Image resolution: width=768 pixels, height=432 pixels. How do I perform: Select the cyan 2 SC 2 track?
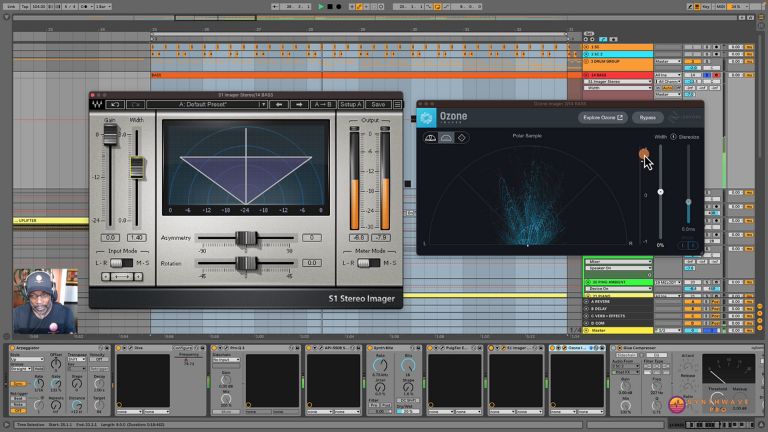(x=618, y=54)
